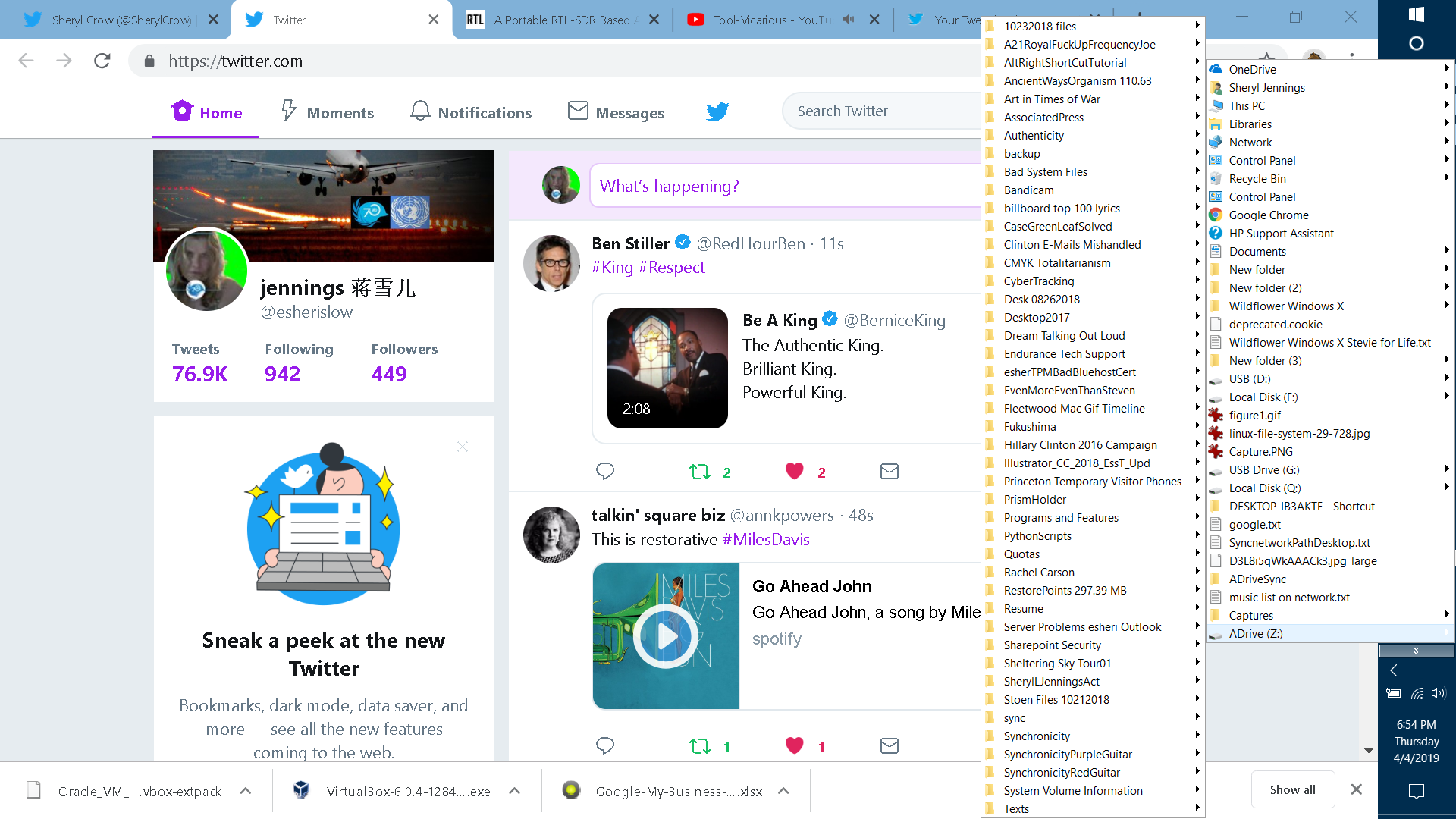The height and width of the screenshot is (819, 1456).
Task: Send Ben Stiller's tweet via direct message
Action: tap(890, 471)
